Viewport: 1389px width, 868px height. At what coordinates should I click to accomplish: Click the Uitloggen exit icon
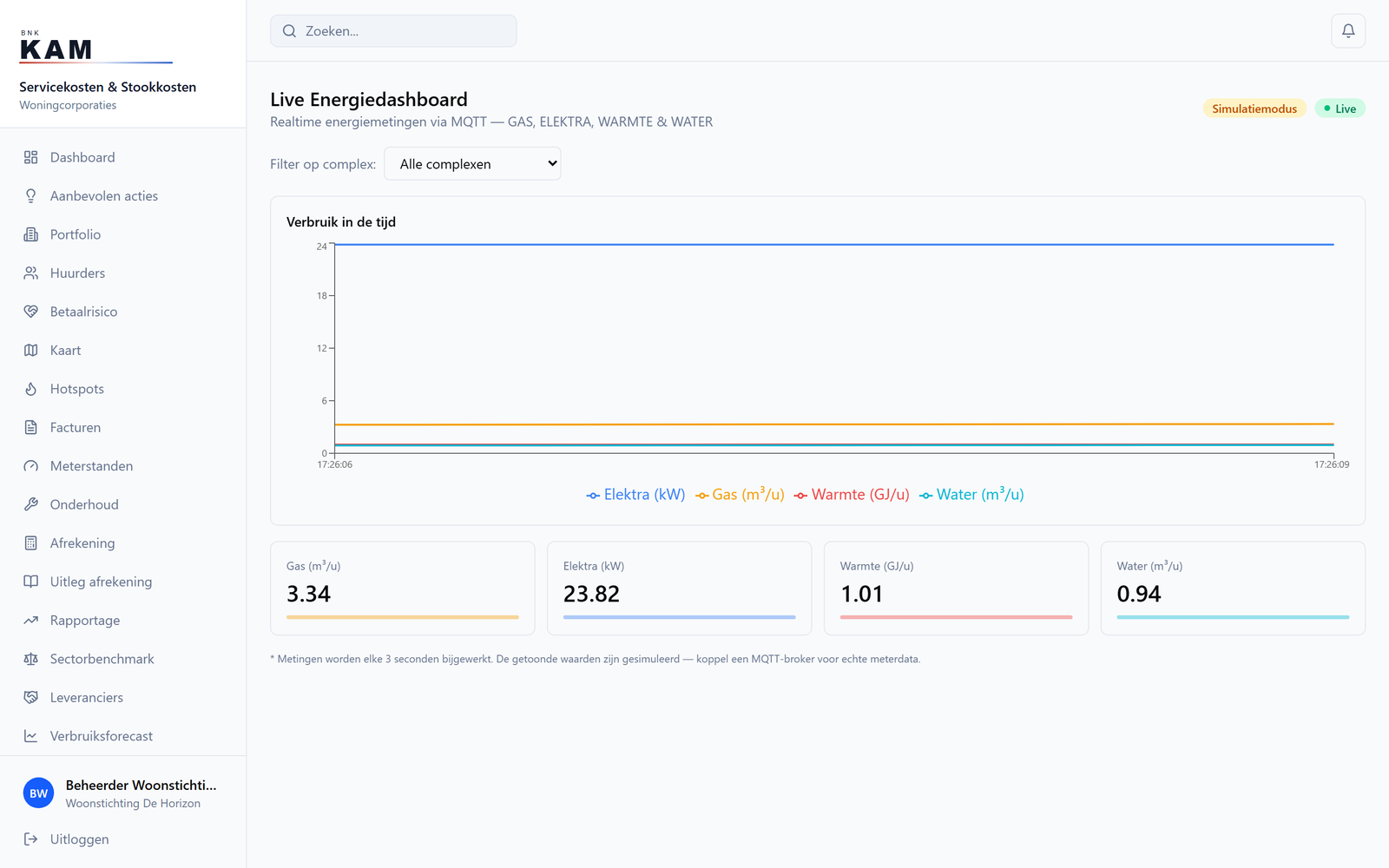[x=31, y=839]
